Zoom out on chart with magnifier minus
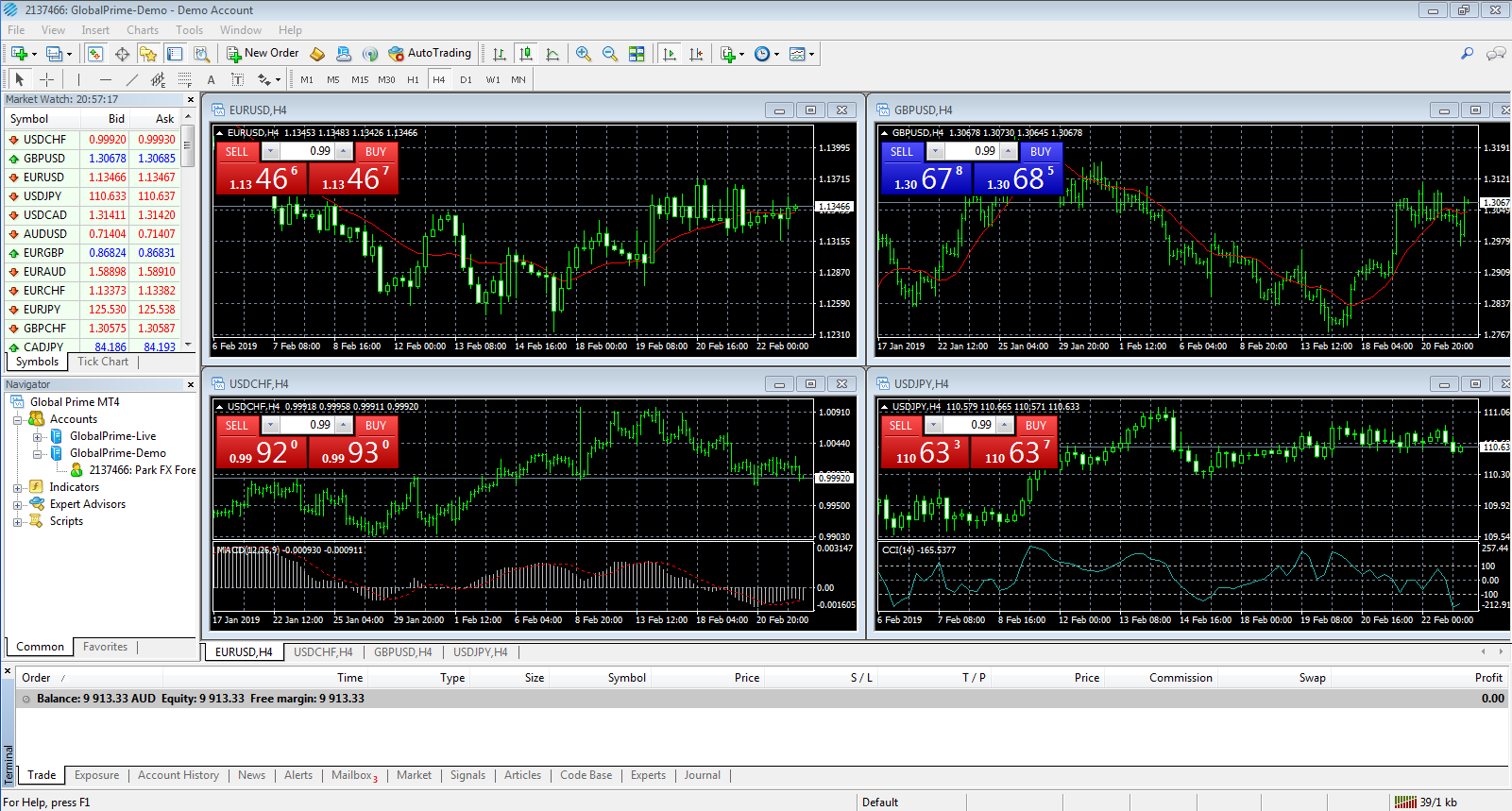Image resolution: width=1512 pixels, height=811 pixels. 610,54
